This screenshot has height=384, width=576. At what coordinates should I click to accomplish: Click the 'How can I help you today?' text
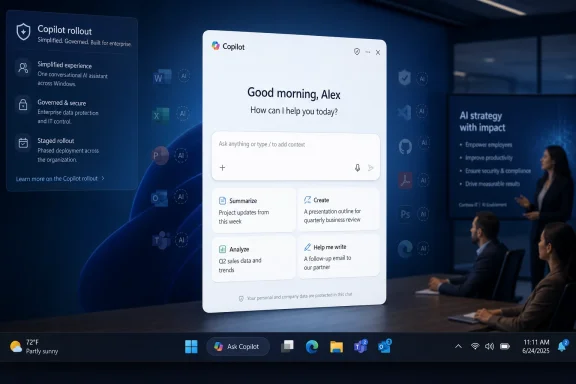[x=294, y=111]
